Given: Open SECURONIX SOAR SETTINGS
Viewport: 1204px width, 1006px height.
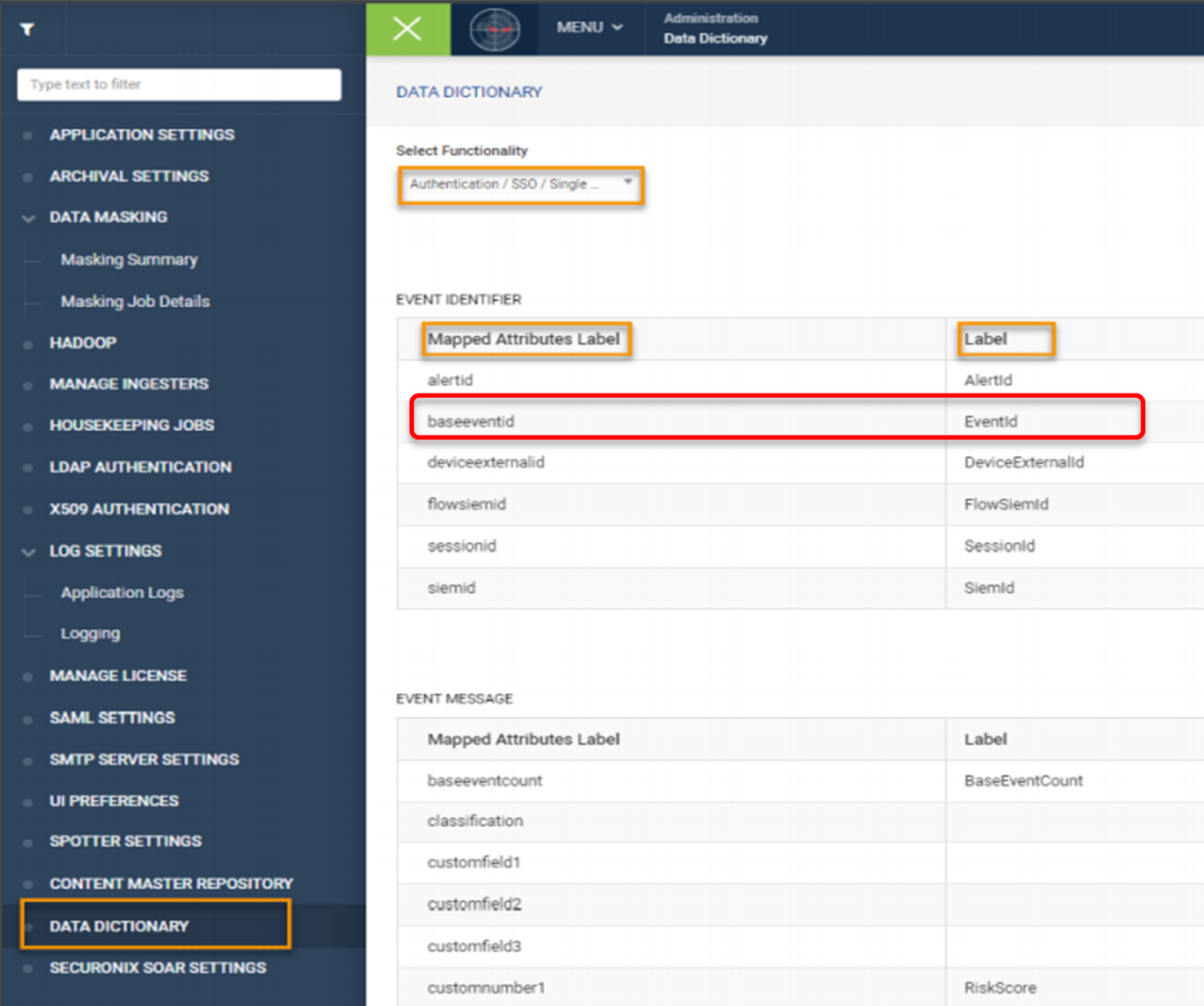Looking at the screenshot, I should [157, 967].
